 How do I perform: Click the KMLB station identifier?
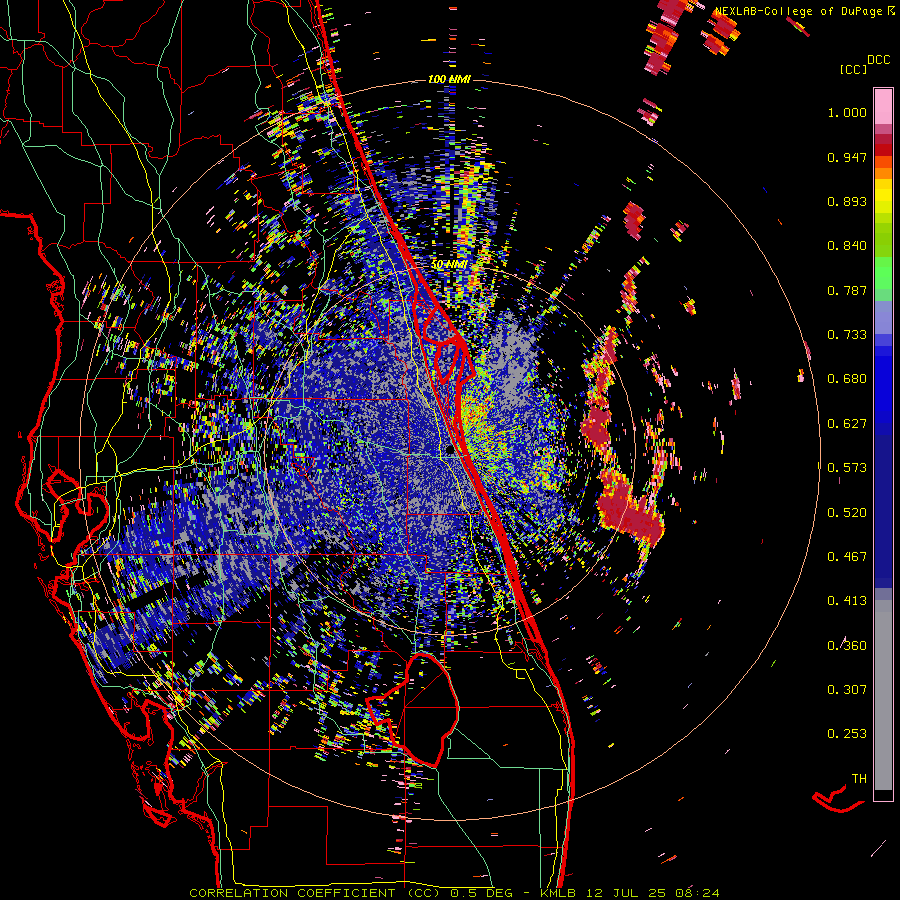click(557, 893)
